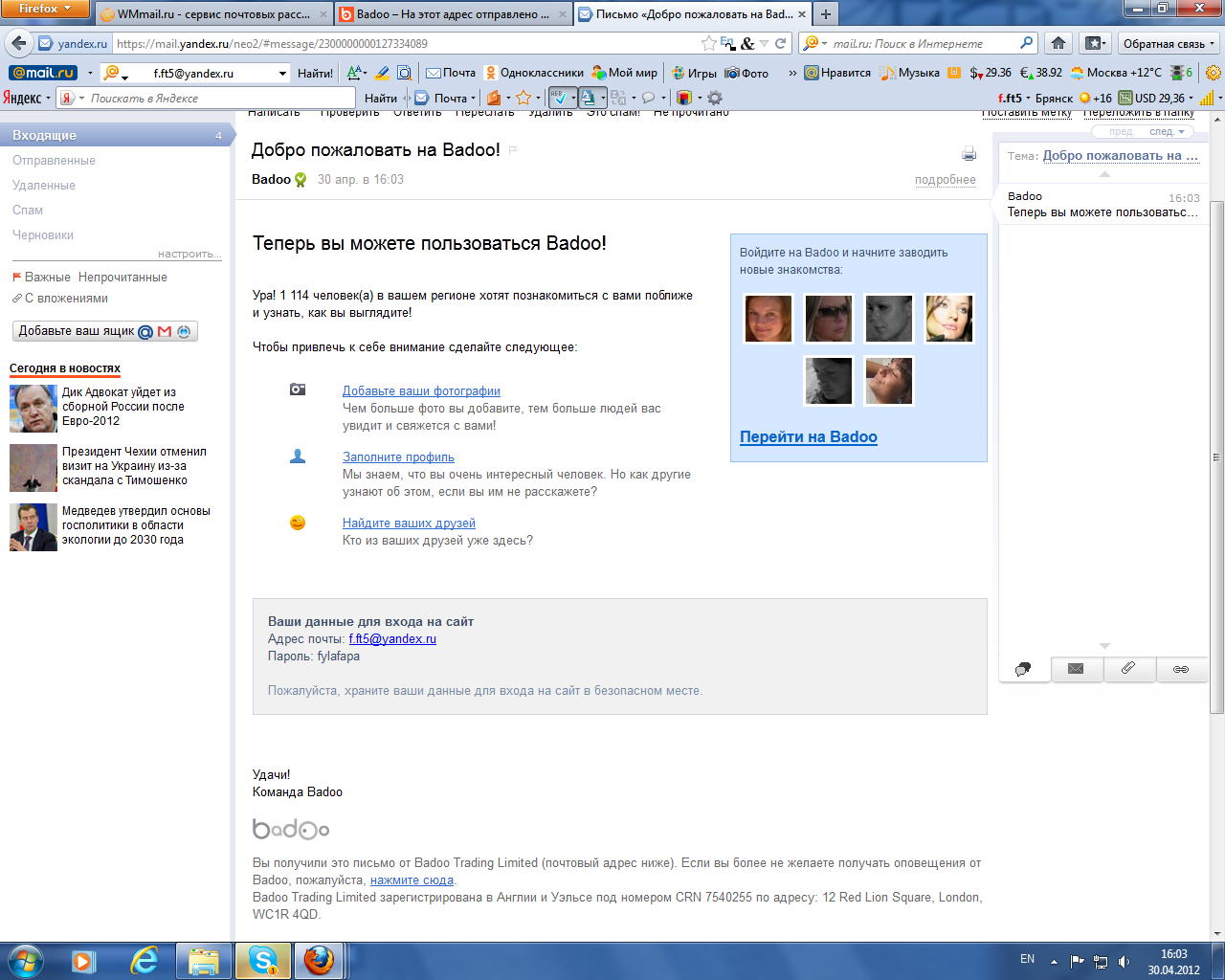The width and height of the screenshot is (1225, 980).
Task: Open the Удаленные folder
Action: tap(44, 185)
